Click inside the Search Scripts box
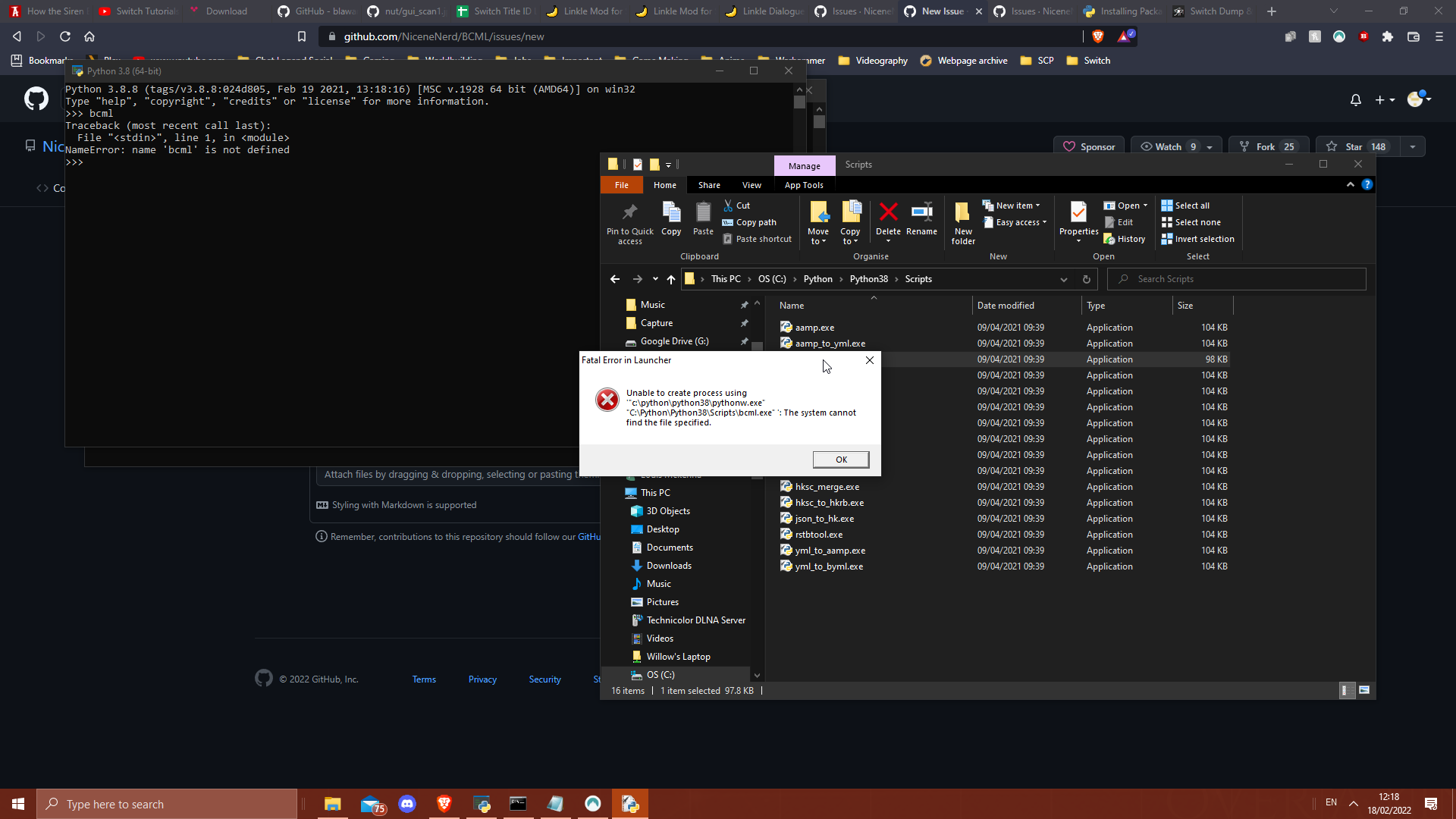Image resolution: width=1456 pixels, height=819 pixels. point(1236,278)
